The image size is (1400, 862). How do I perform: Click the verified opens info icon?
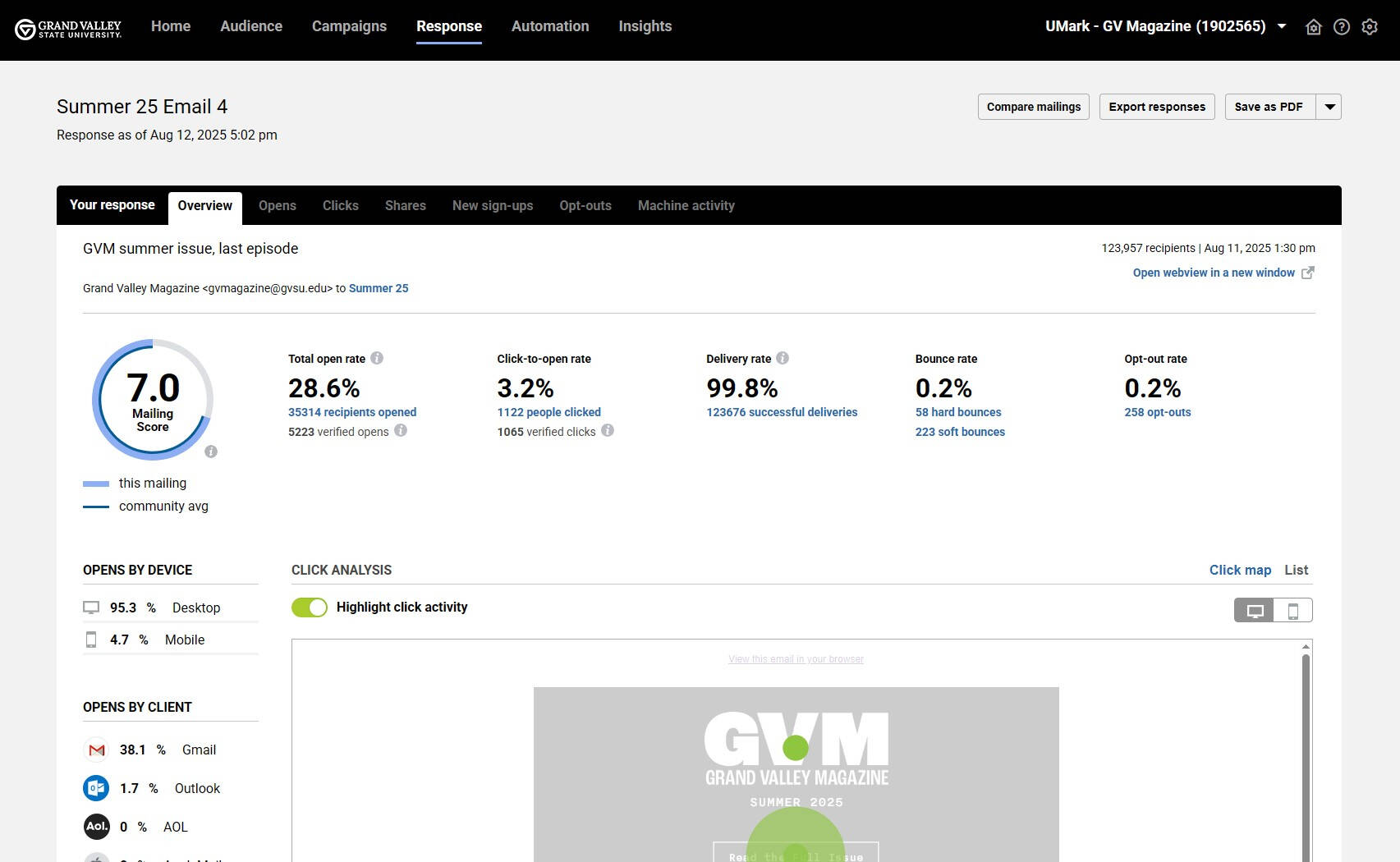click(401, 431)
